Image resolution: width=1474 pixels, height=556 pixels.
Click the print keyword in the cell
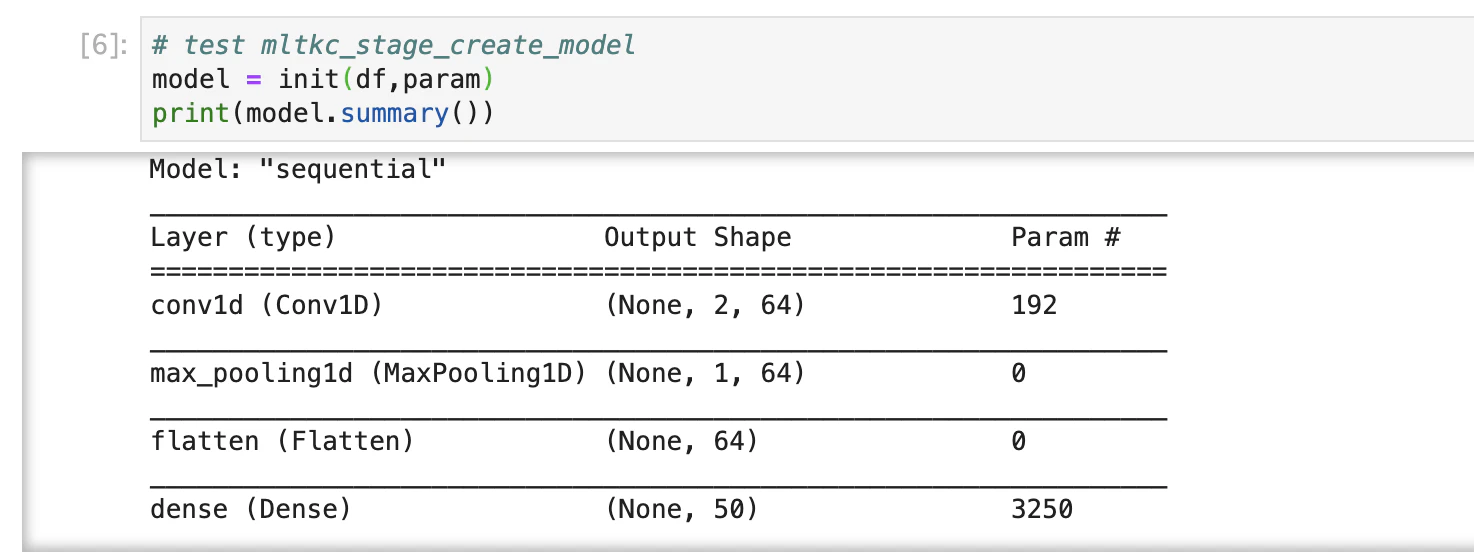coord(191,113)
